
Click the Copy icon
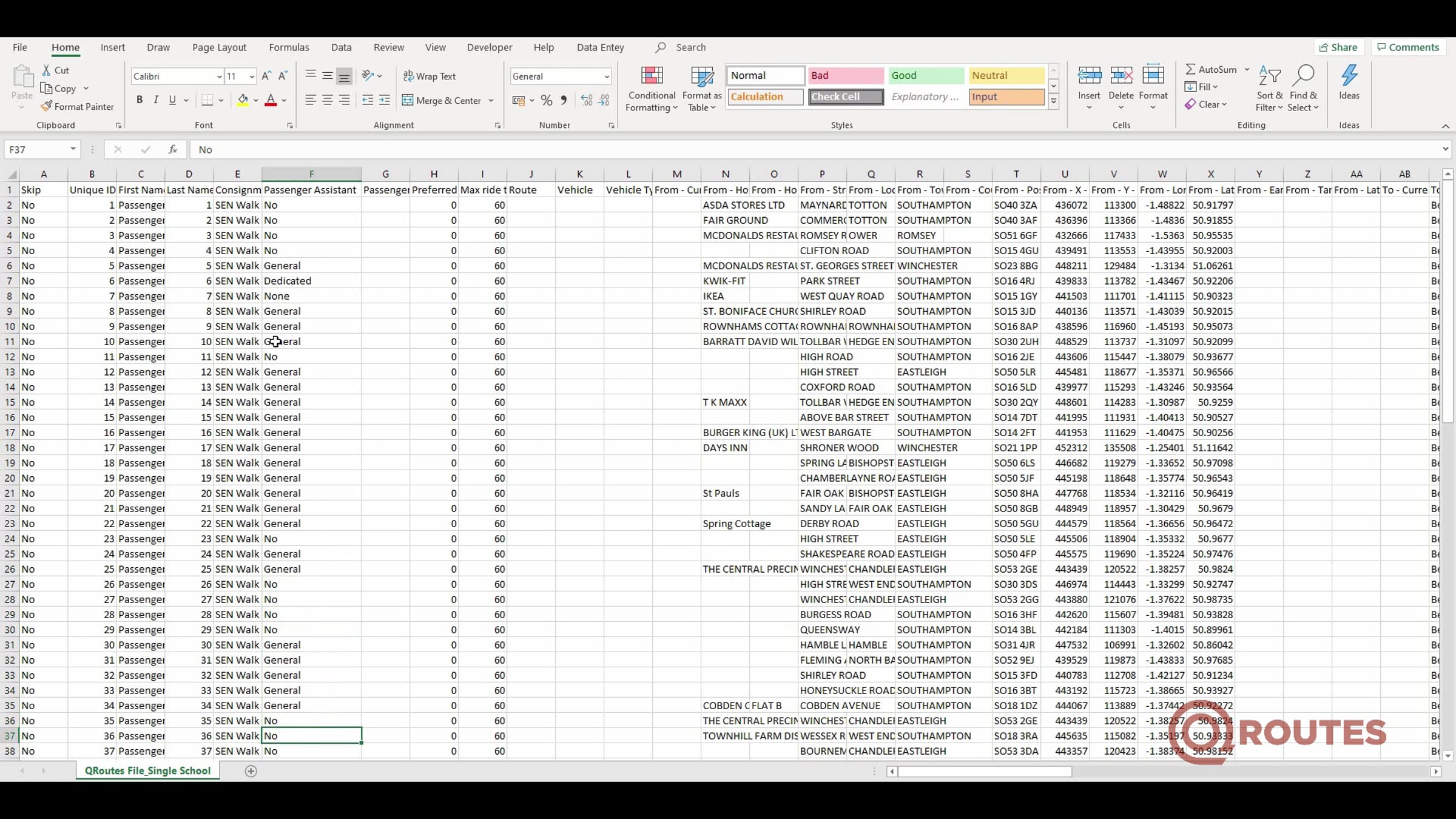tap(46, 89)
